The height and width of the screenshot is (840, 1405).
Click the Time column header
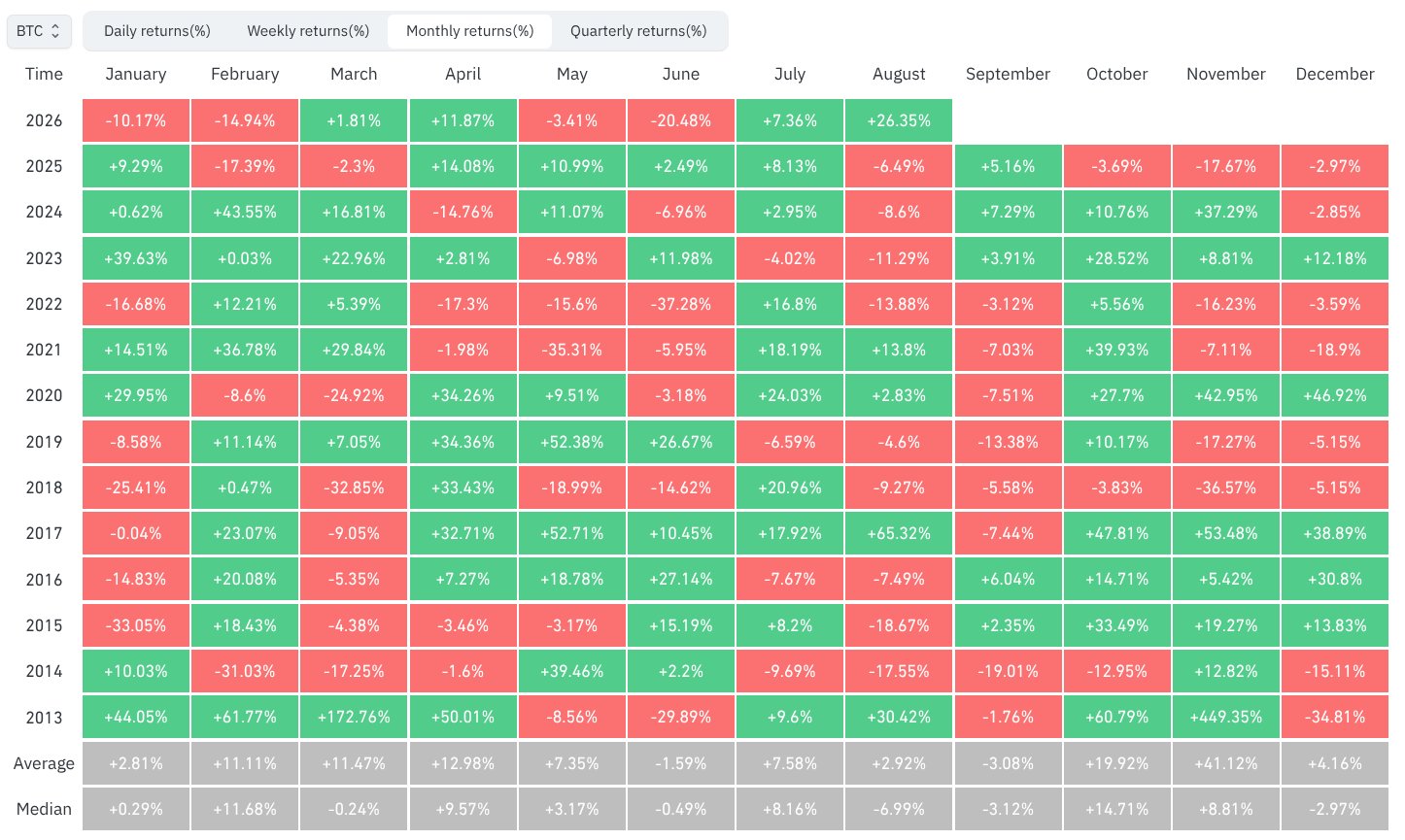coord(44,74)
